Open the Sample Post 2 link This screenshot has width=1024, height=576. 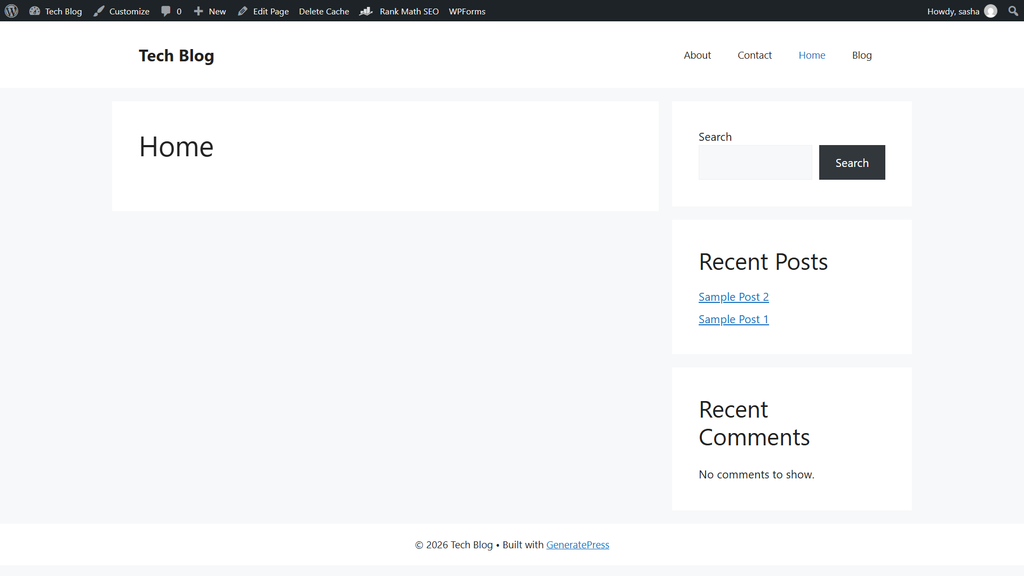[x=733, y=296]
